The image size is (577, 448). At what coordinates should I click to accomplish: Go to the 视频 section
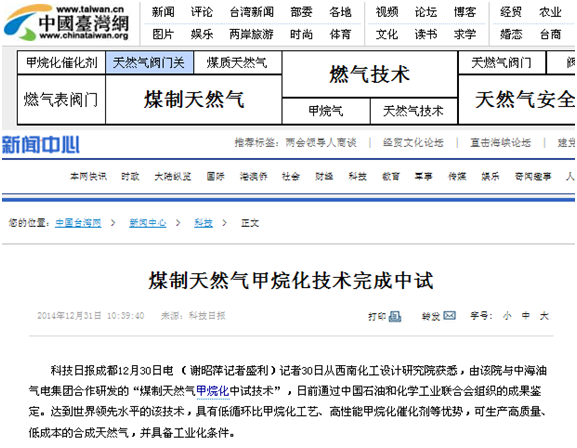(x=387, y=12)
